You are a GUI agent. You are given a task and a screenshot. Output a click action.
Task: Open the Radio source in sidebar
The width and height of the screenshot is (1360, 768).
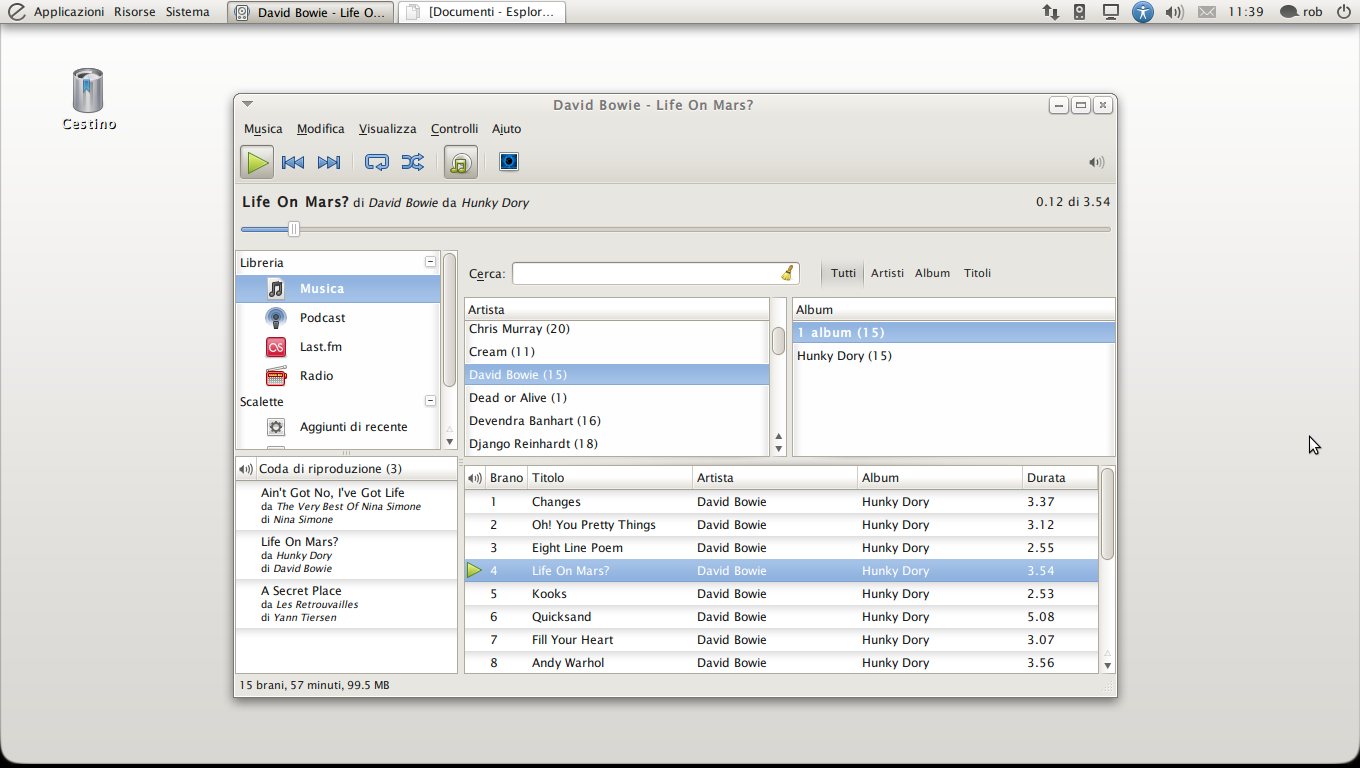tap(338, 376)
